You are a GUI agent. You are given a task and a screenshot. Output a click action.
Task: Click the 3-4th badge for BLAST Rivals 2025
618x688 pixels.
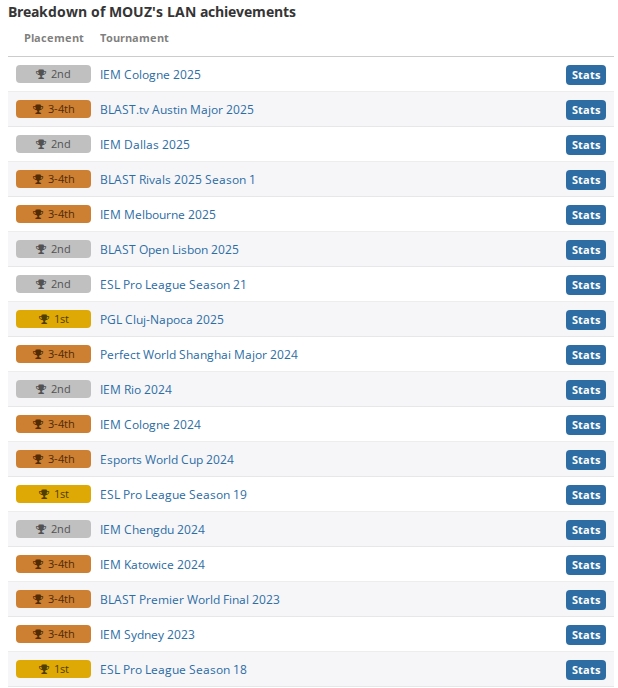click(54, 179)
